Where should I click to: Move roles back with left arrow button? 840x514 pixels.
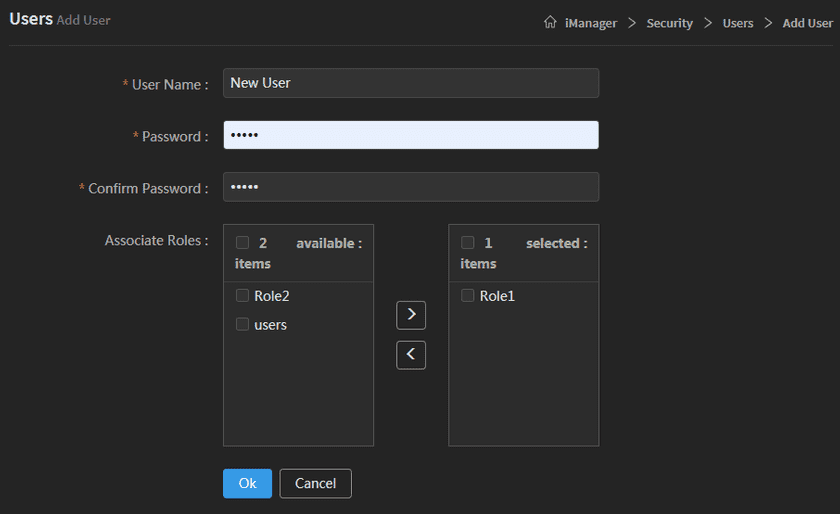(411, 355)
